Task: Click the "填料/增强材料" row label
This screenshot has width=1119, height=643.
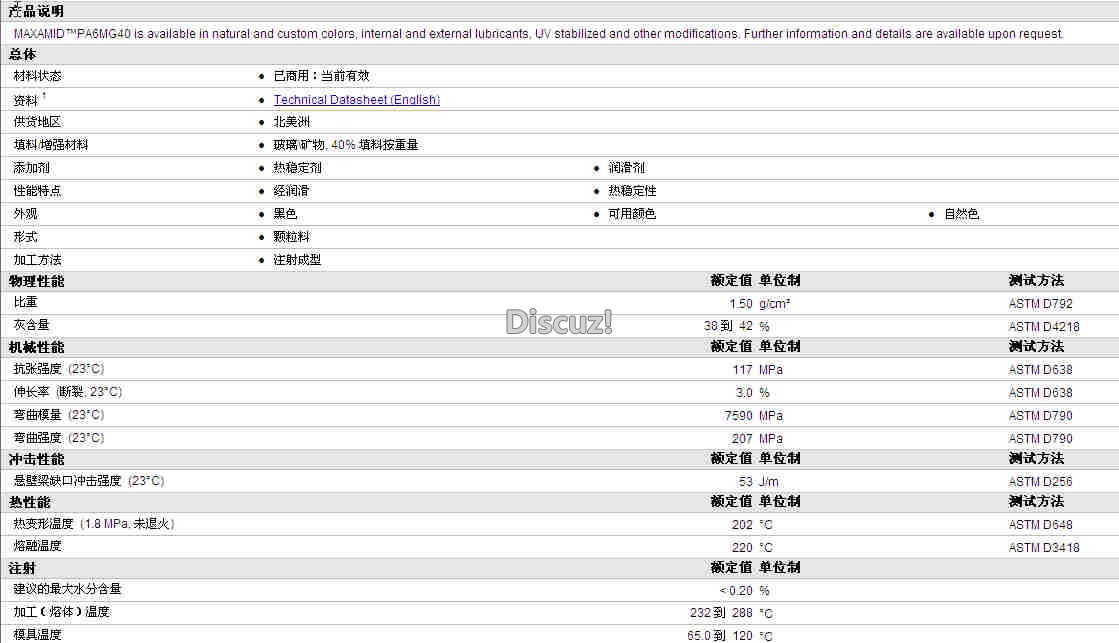Action: 51,145
